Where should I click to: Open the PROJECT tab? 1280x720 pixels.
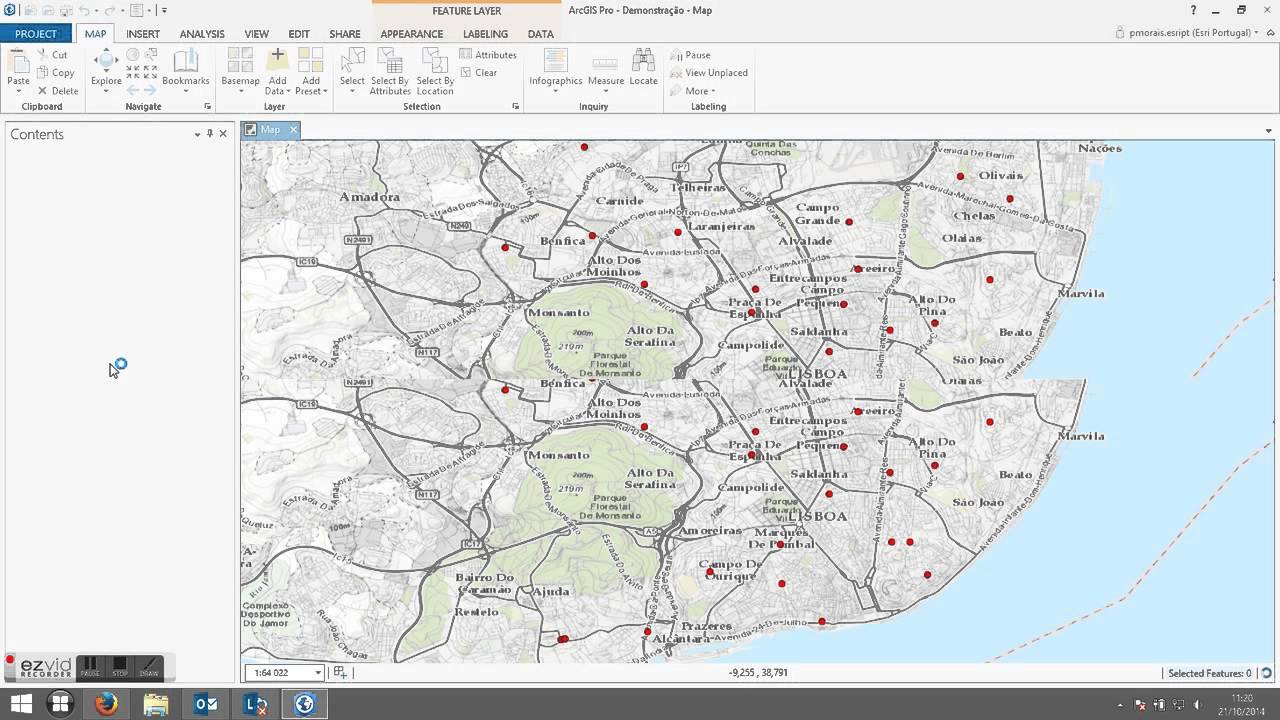(36, 34)
